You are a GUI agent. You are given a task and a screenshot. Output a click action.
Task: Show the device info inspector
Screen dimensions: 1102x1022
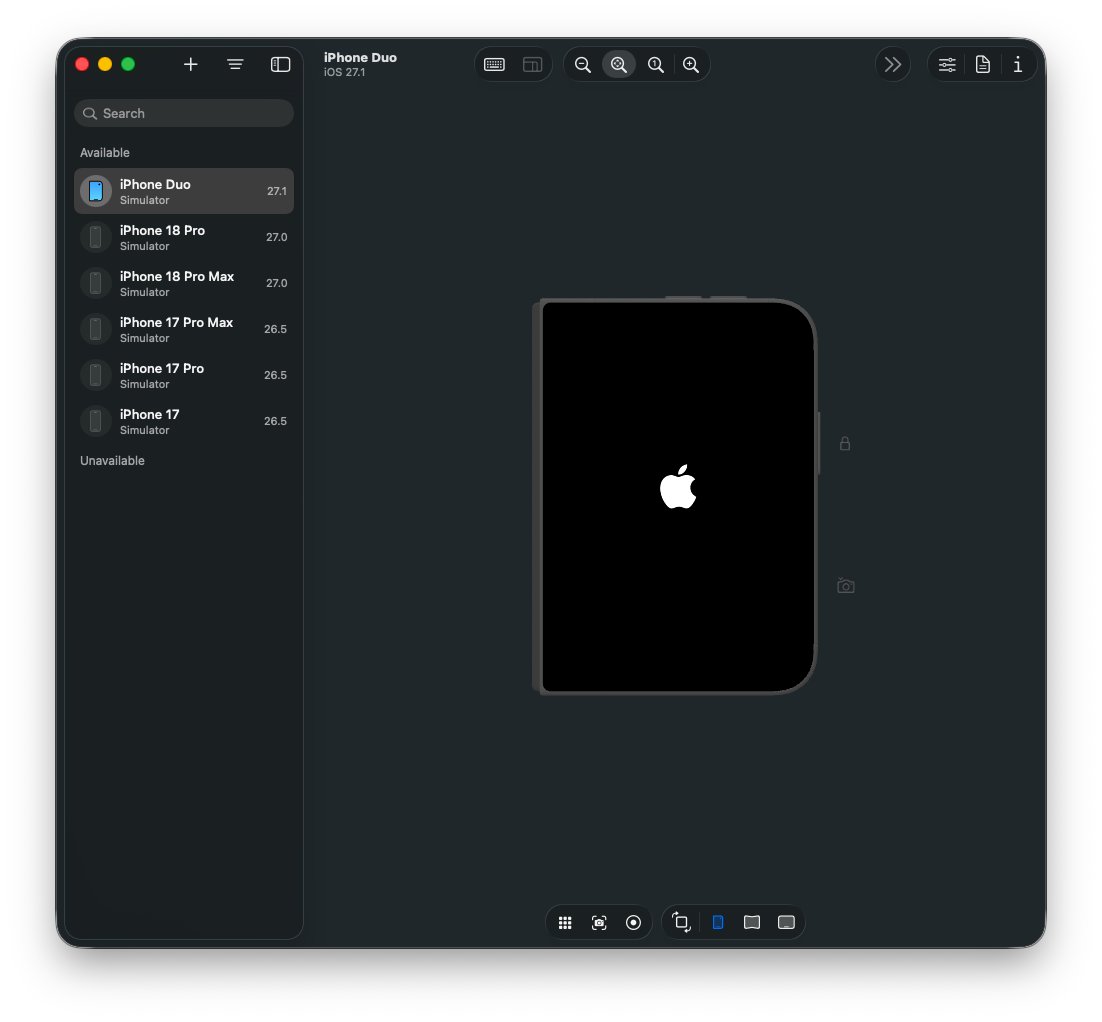[x=1017, y=65]
